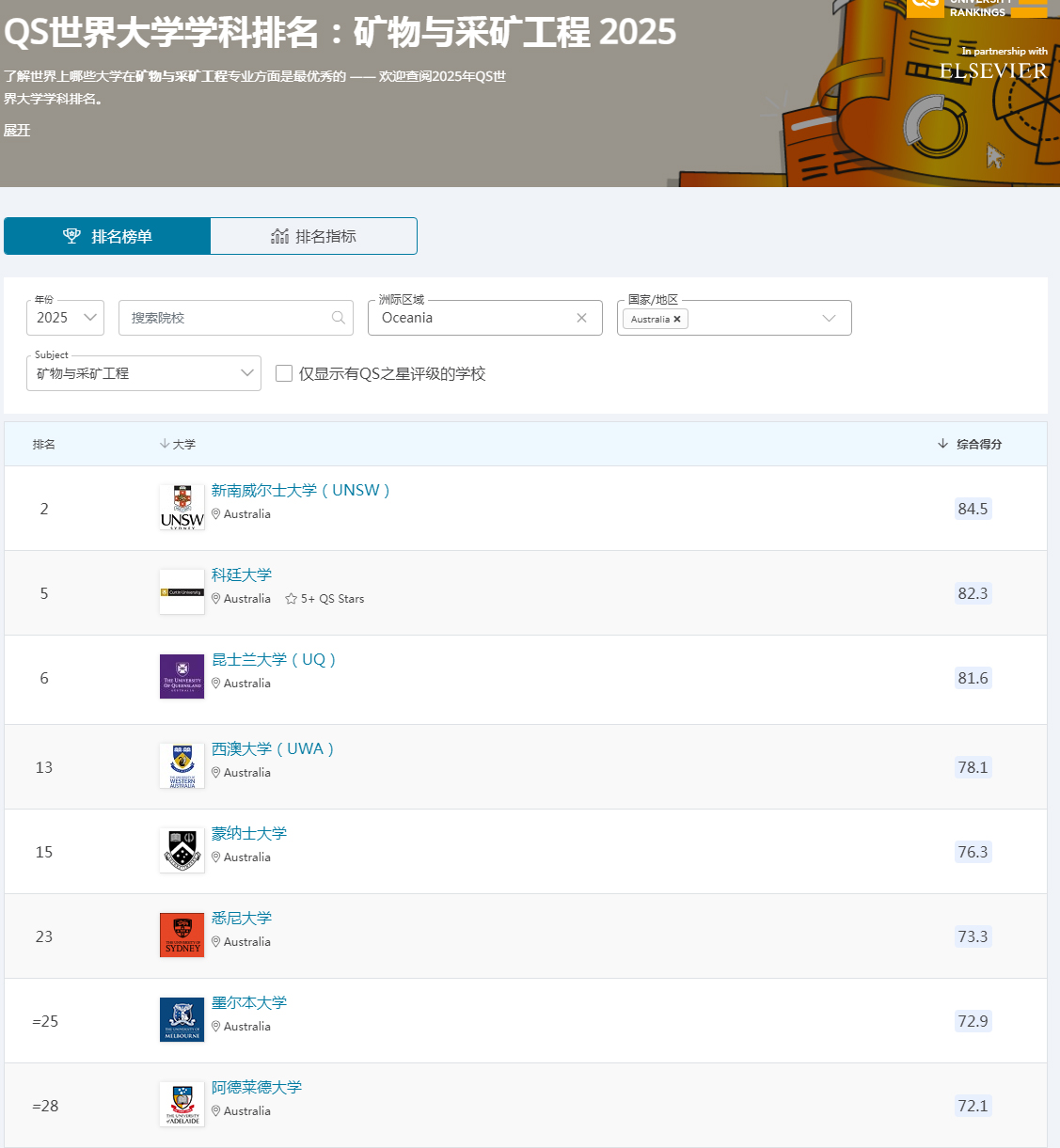The width and height of the screenshot is (1060, 1148).
Task: Select the 排名榜单 tab
Action: (107, 236)
